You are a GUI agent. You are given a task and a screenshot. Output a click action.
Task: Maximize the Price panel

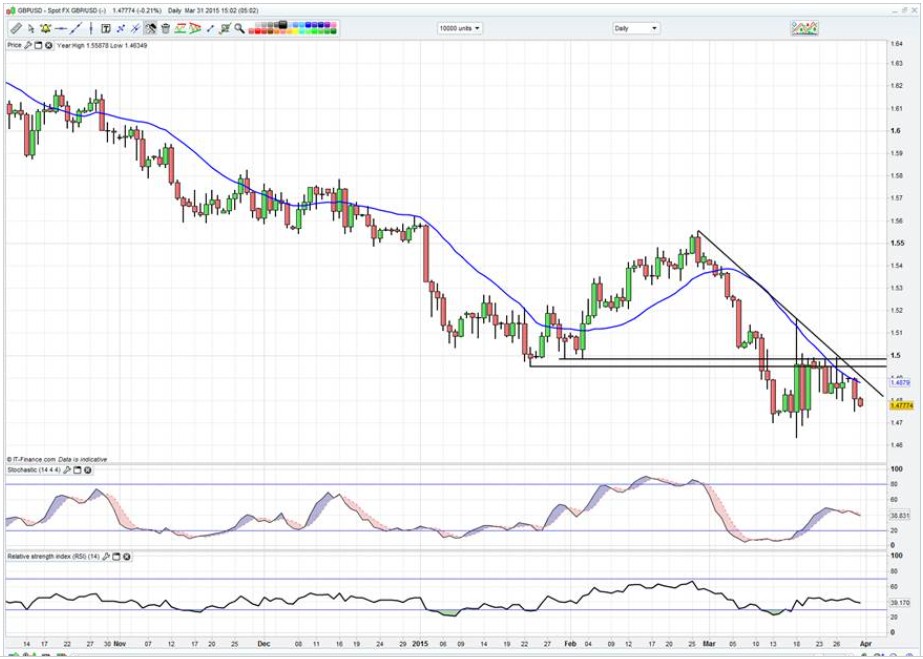pos(39,45)
